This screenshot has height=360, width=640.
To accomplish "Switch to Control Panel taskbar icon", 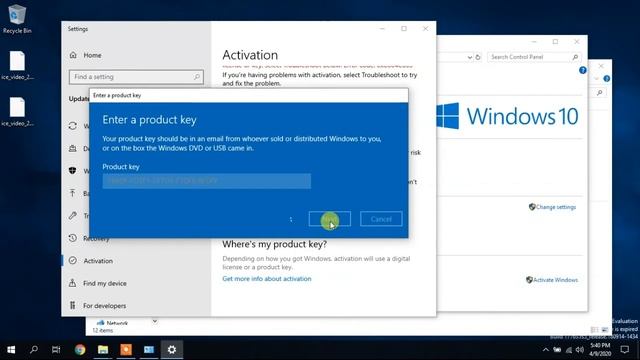I will click(x=149, y=350).
